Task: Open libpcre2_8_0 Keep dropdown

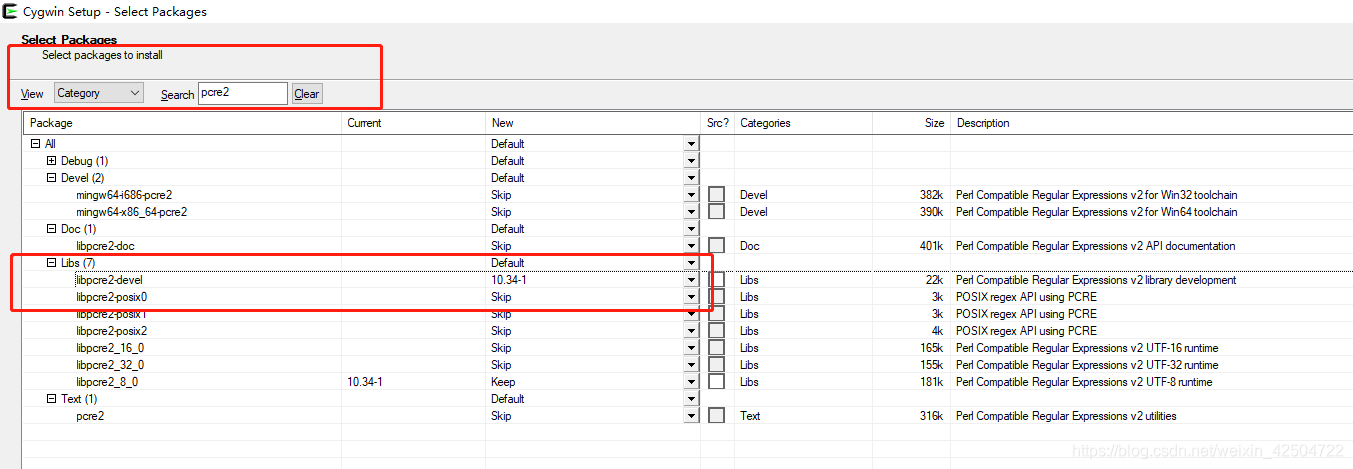Action: (691, 382)
